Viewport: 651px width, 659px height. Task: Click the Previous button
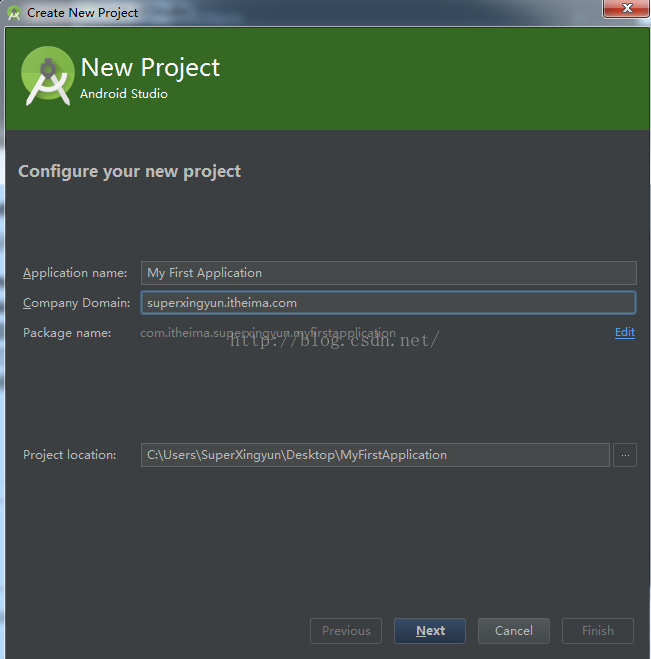pyautogui.click(x=346, y=631)
